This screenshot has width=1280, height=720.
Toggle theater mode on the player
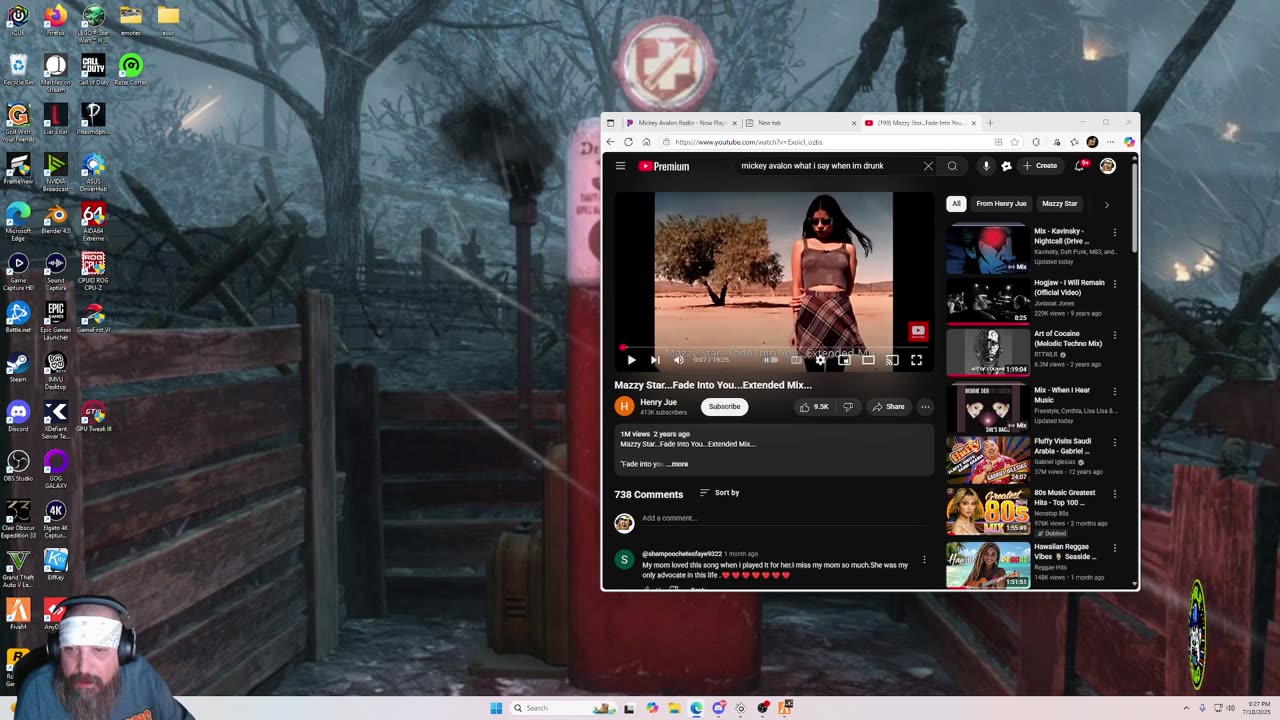coord(868,360)
